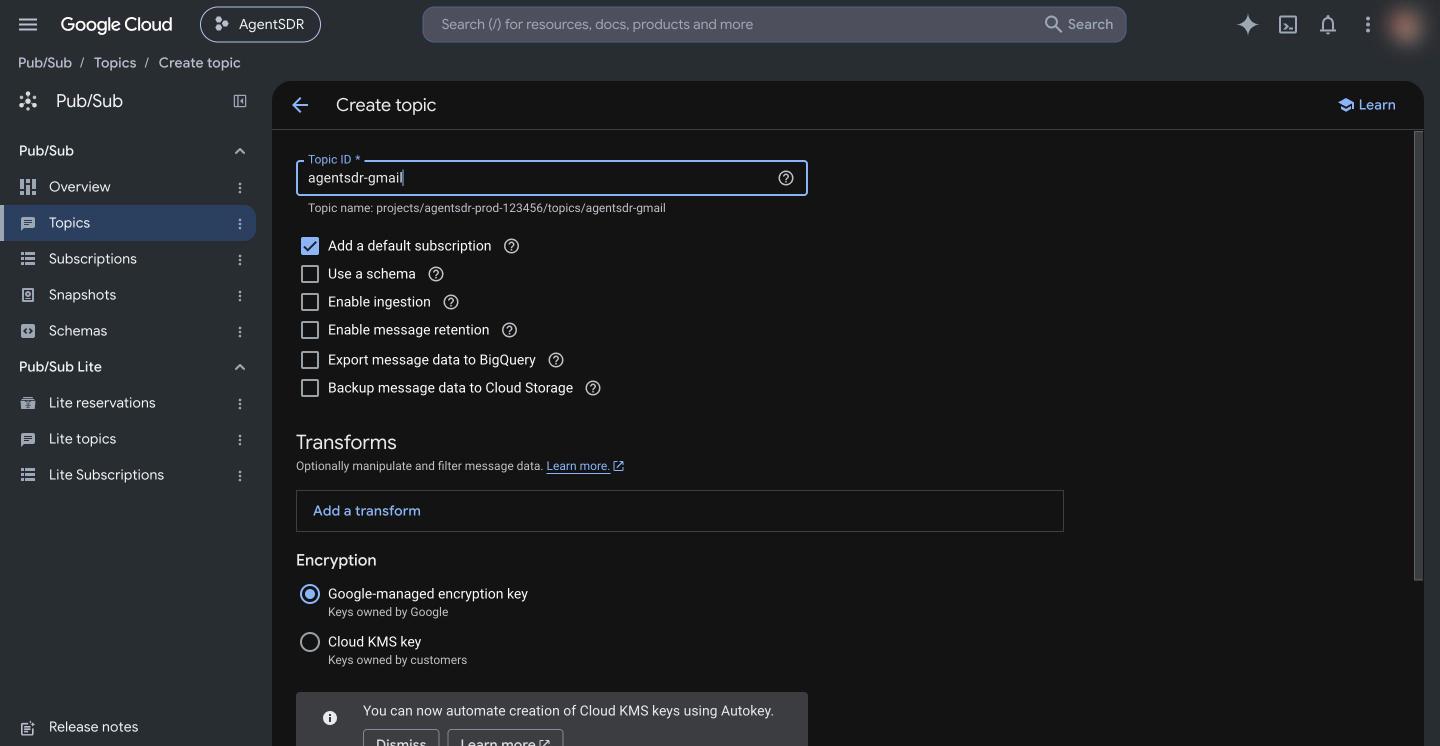1440x746 pixels.
Task: Open the user account avatar
Action: [x=1407, y=25]
